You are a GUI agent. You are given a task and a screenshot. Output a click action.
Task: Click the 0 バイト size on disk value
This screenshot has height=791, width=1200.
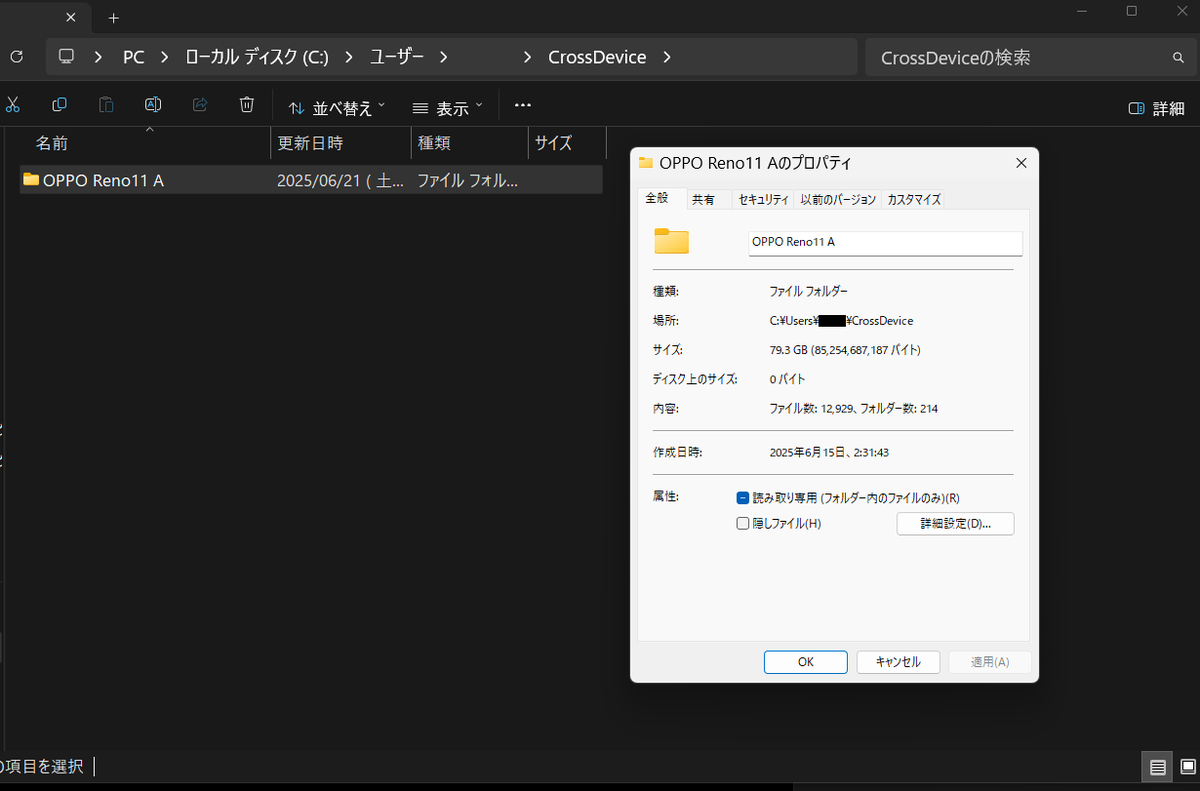click(787, 379)
